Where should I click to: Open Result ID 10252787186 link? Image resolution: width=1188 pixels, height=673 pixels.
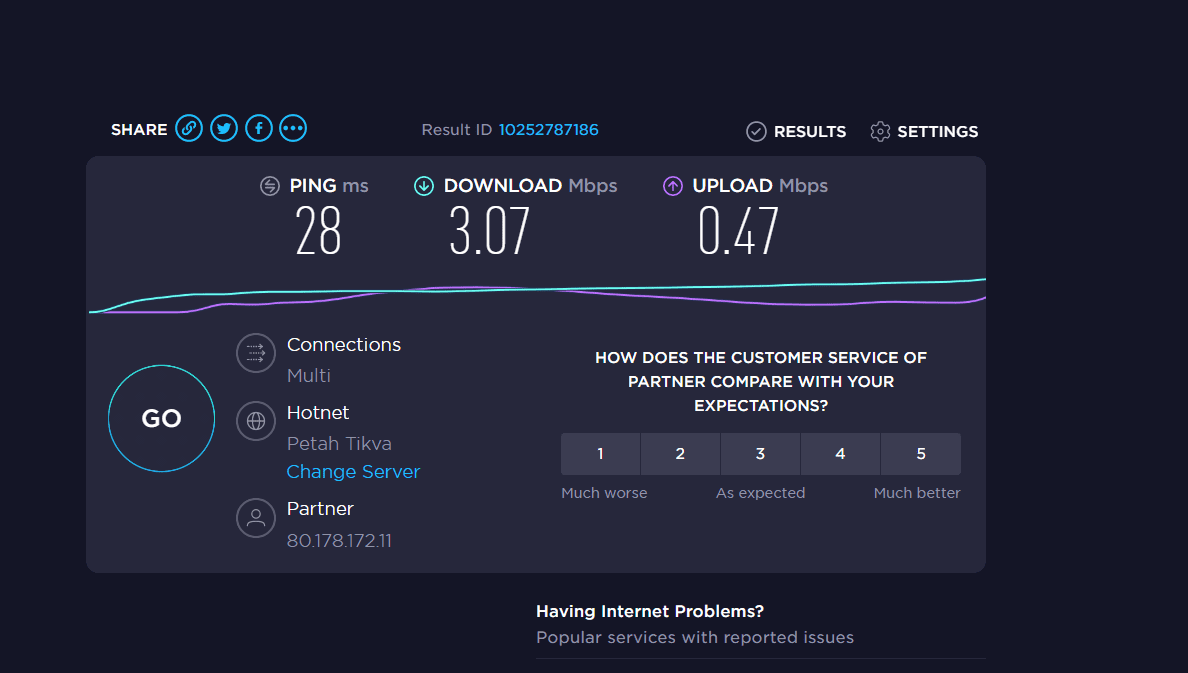[548, 130]
